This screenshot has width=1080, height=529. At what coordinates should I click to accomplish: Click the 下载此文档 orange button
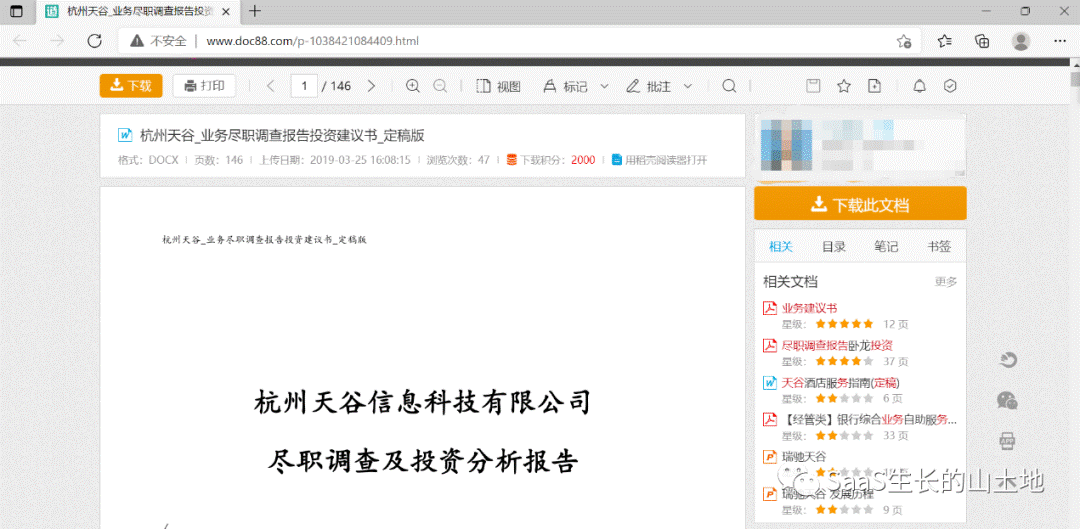click(860, 204)
